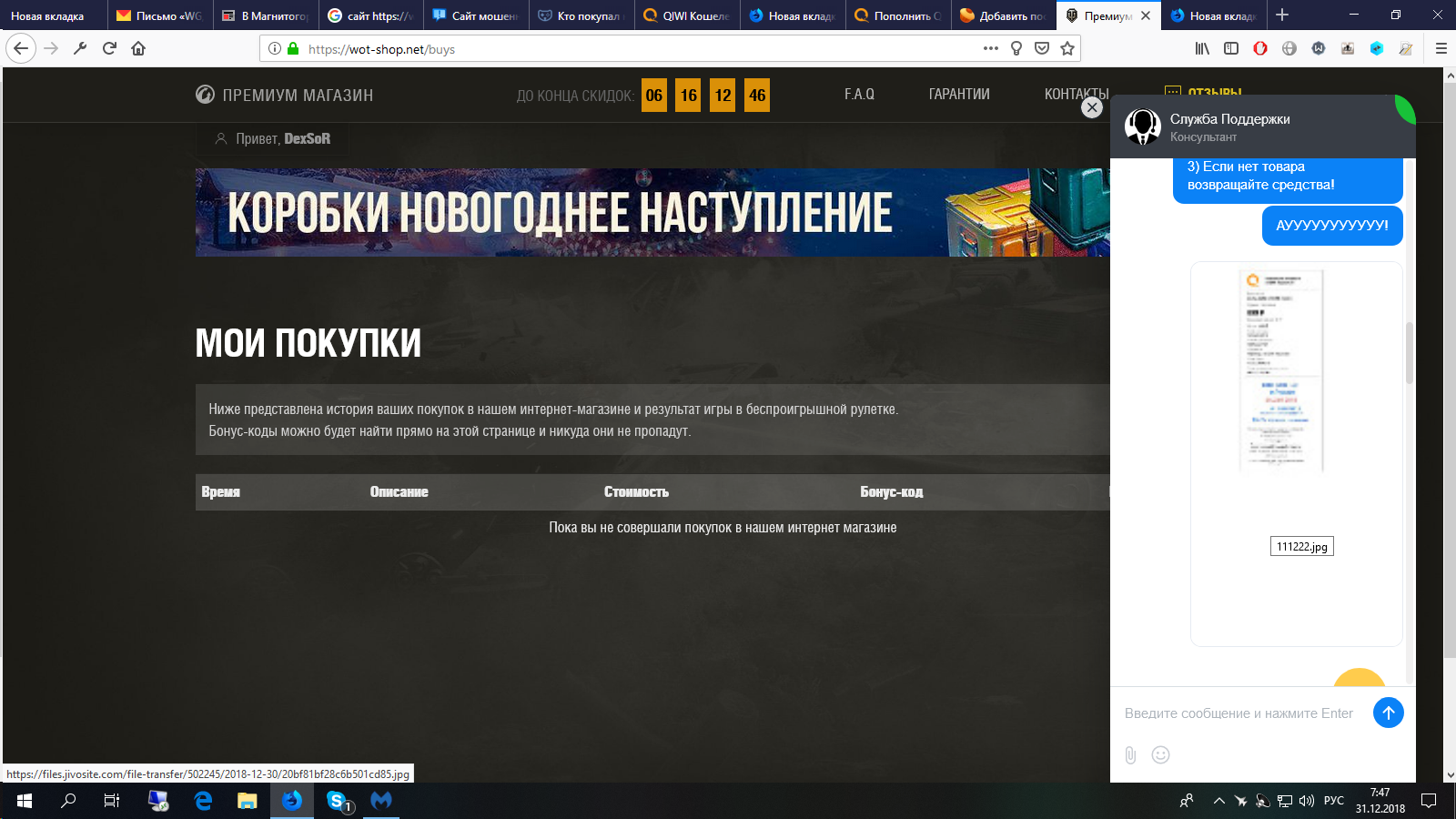Click the Стоимость column header
Image resolution: width=1456 pixels, height=819 pixels.
636,491
